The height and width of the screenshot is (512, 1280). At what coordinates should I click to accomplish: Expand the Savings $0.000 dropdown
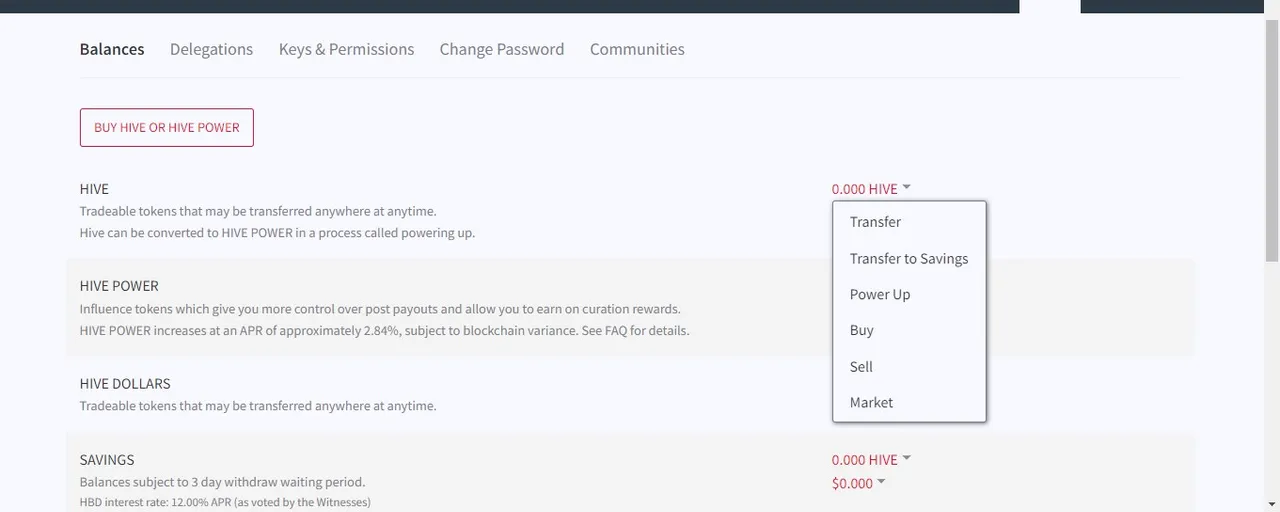[859, 483]
